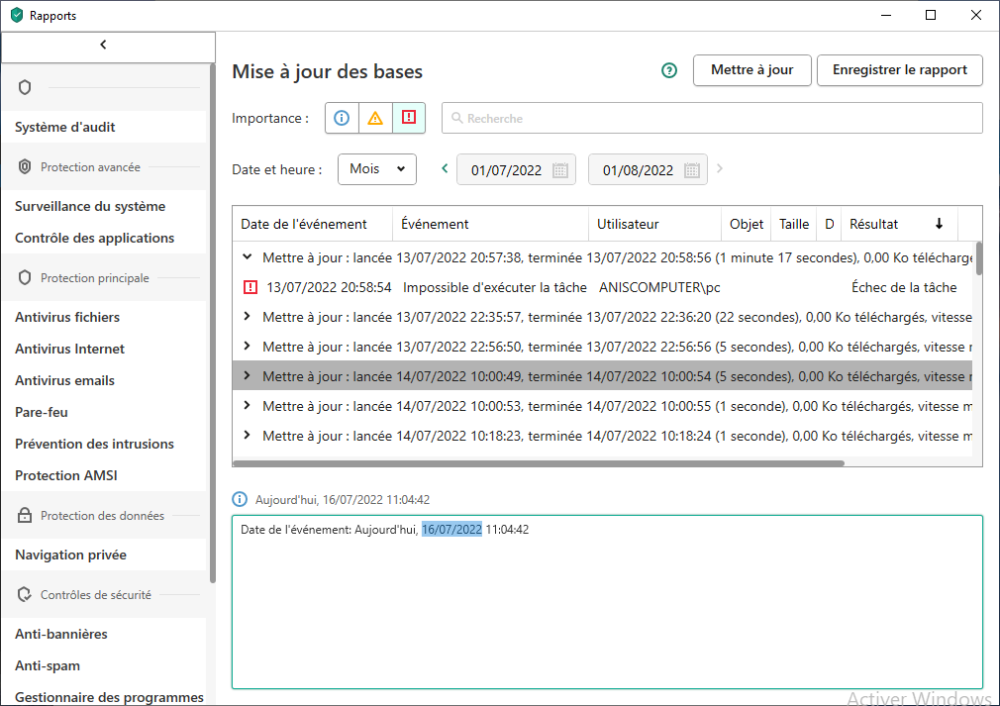The image size is (1000, 706).
Task: Click the blue info icon above details box
Action: 240,499
